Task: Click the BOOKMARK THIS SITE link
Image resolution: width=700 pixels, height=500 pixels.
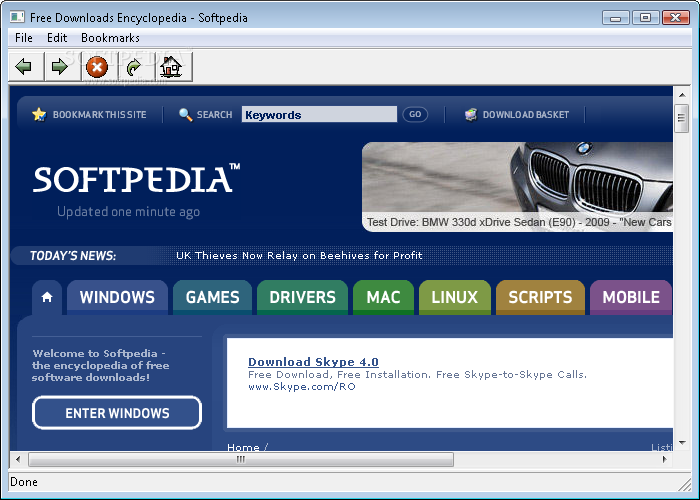Action: pos(100,115)
